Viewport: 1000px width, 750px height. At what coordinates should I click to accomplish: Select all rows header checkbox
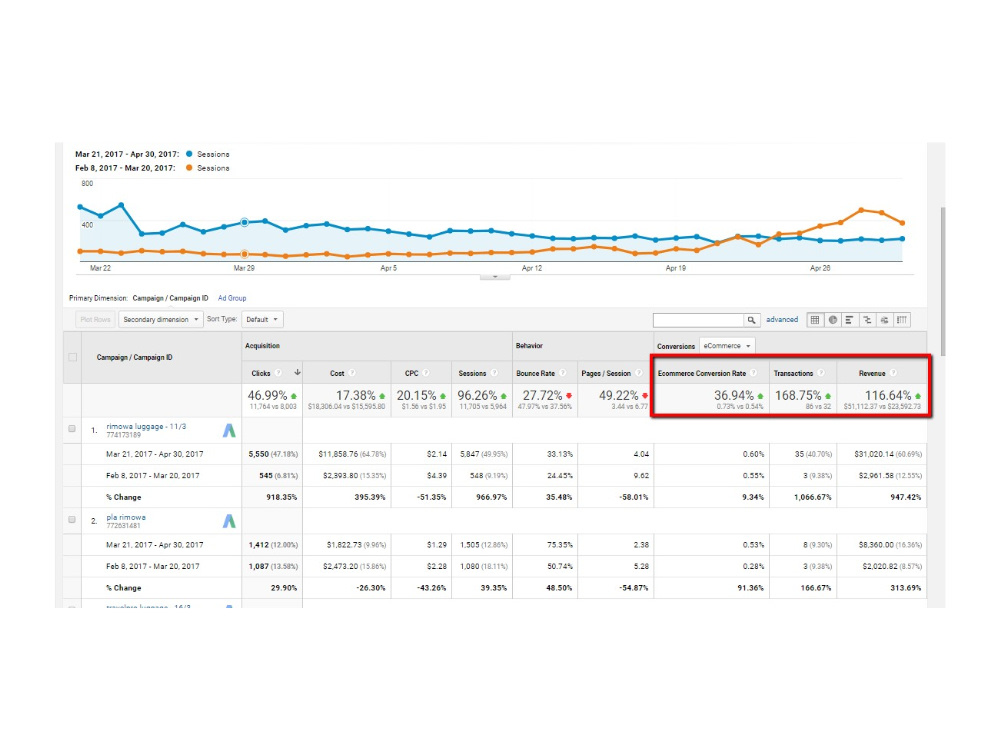(73, 357)
